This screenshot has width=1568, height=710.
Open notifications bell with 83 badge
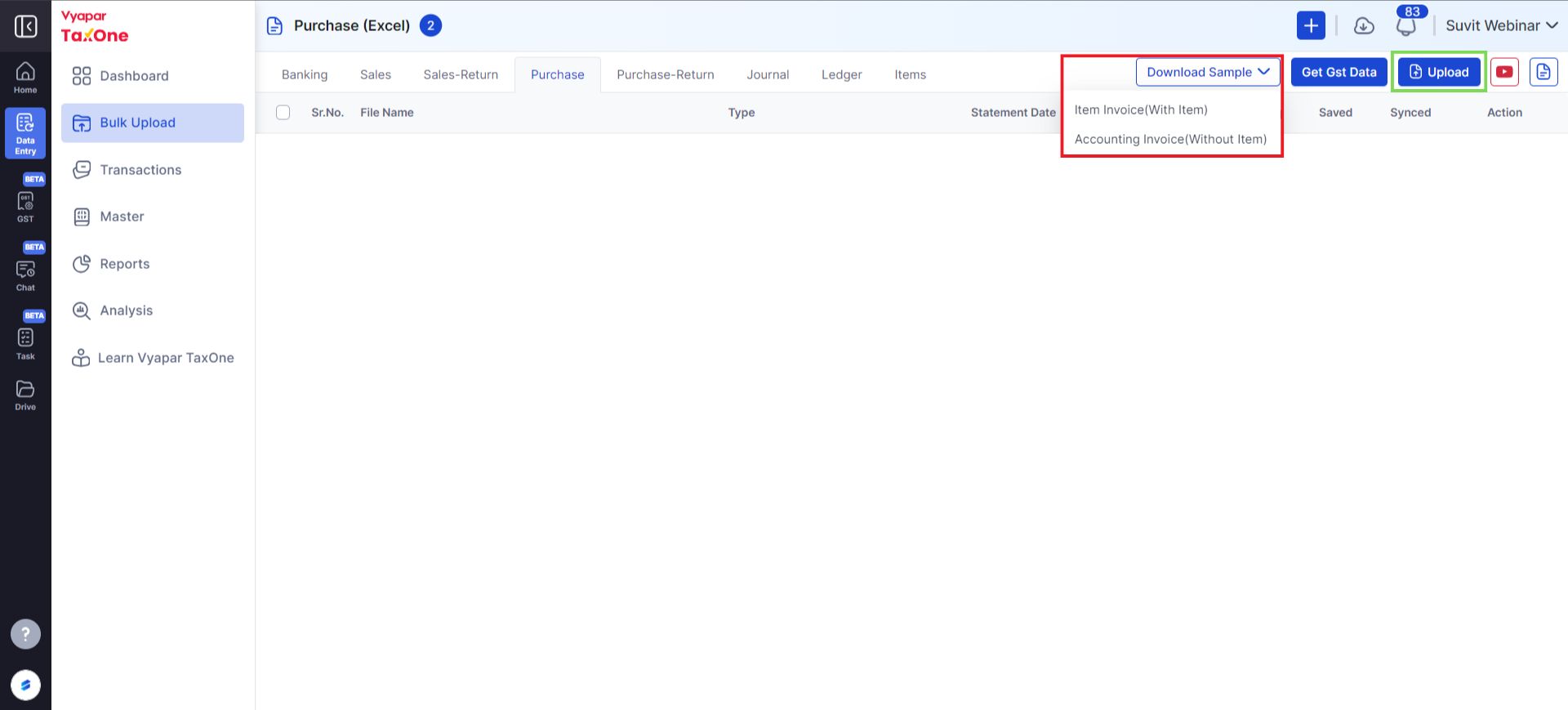pos(1406,25)
